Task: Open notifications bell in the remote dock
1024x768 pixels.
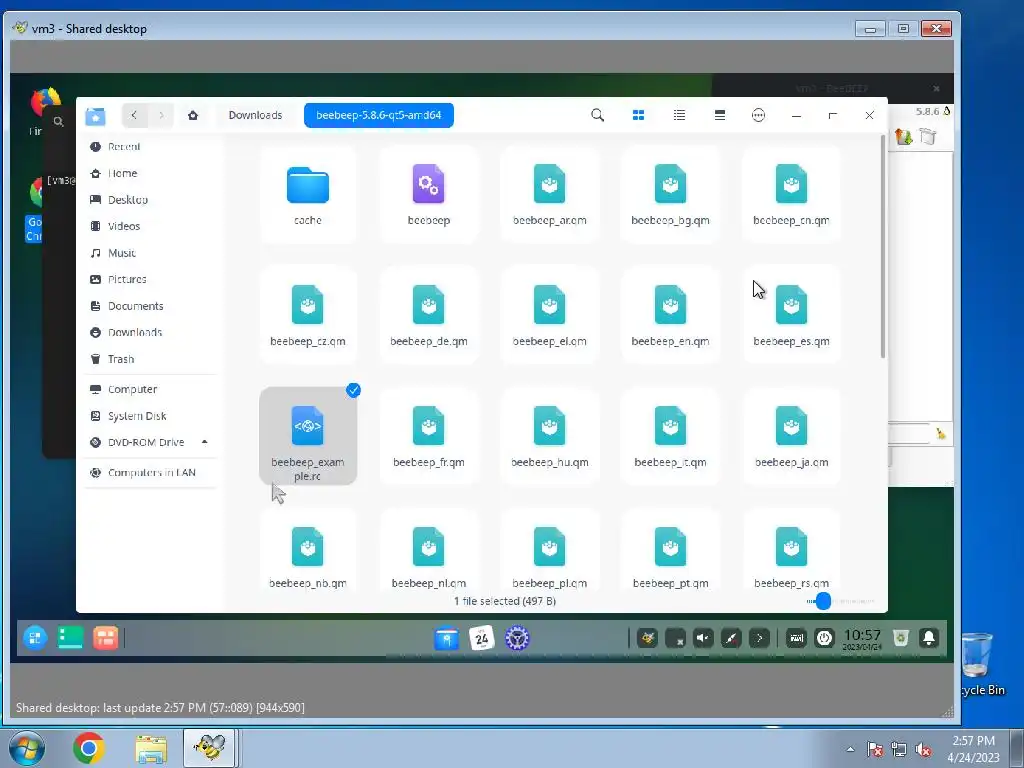Action: tap(929, 638)
